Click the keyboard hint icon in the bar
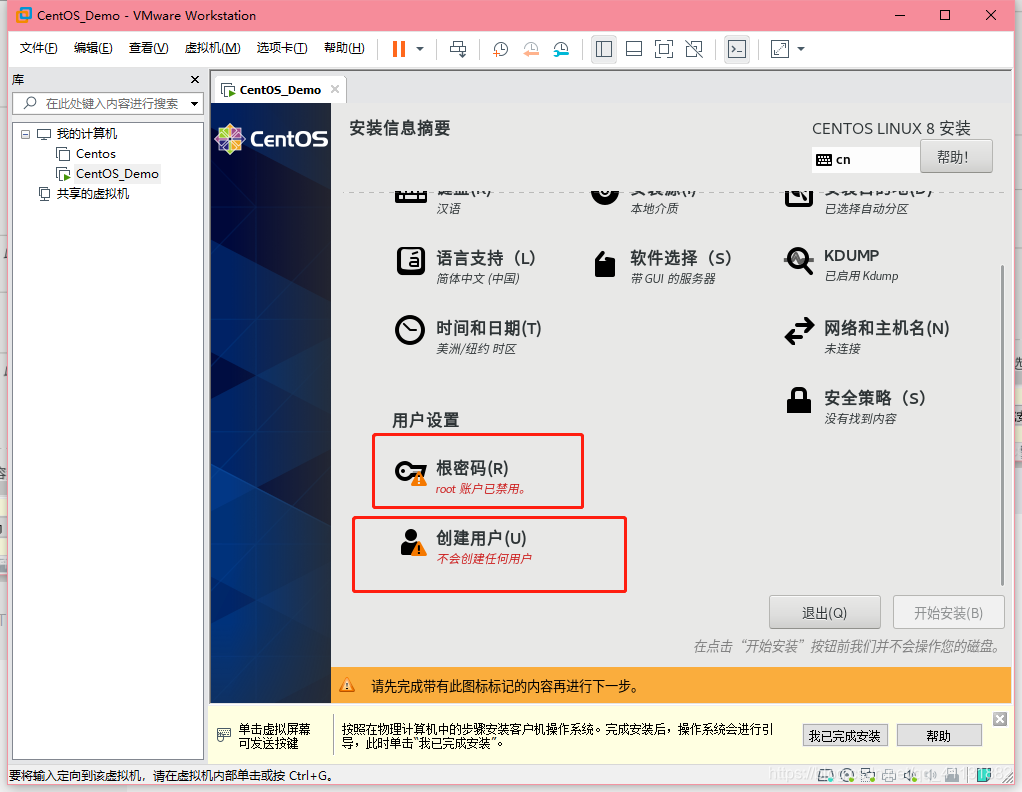The height and width of the screenshot is (792, 1022). coord(224,735)
